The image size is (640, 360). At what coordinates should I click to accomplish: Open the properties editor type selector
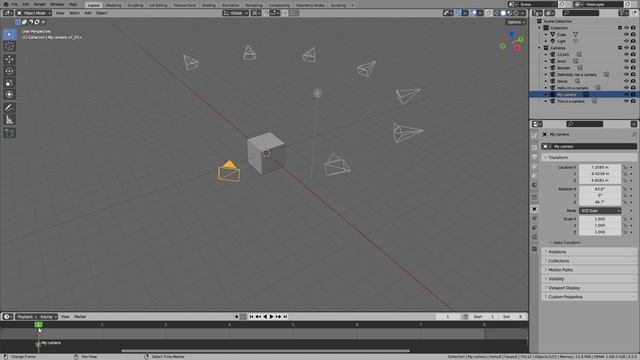537,124
